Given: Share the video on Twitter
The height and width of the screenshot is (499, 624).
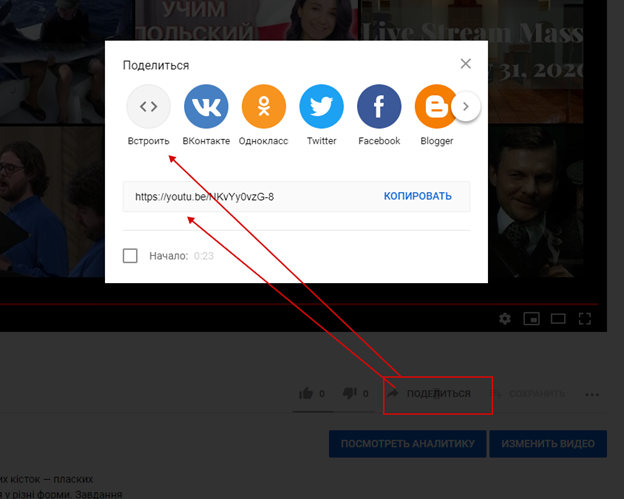Looking at the screenshot, I should [x=322, y=106].
